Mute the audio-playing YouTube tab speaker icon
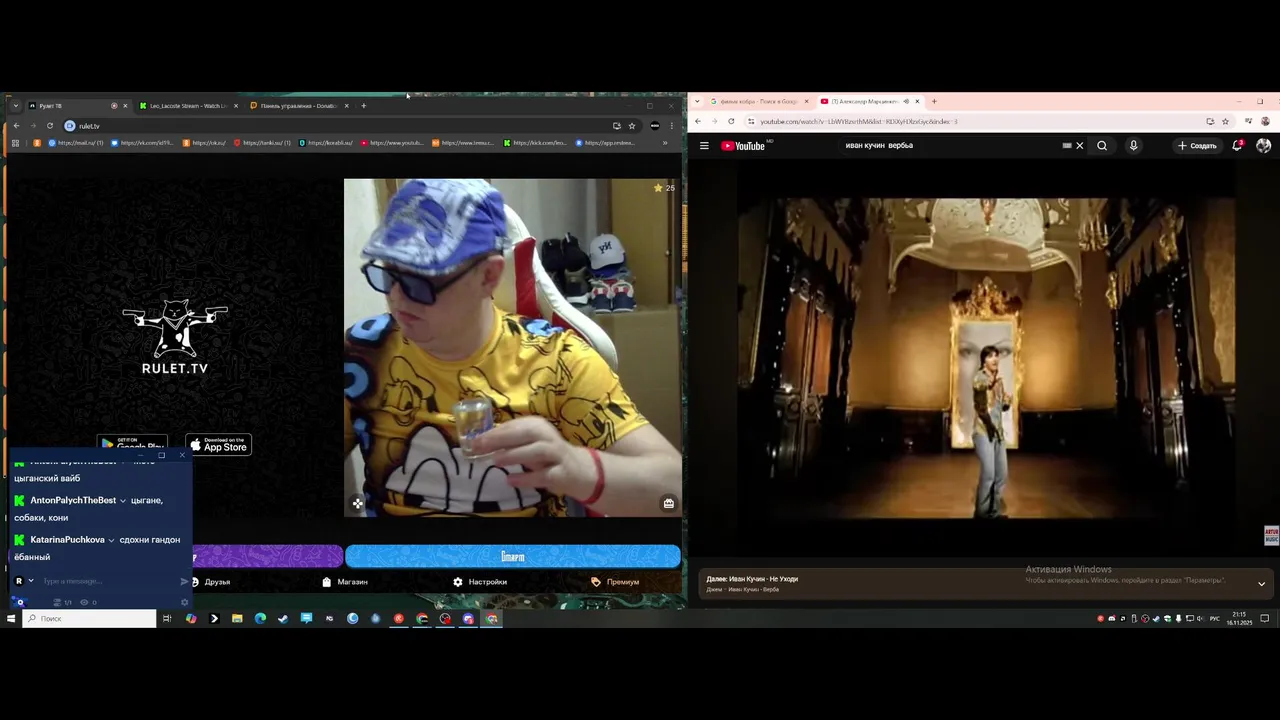Viewport: 1280px width, 720px height. [907, 101]
